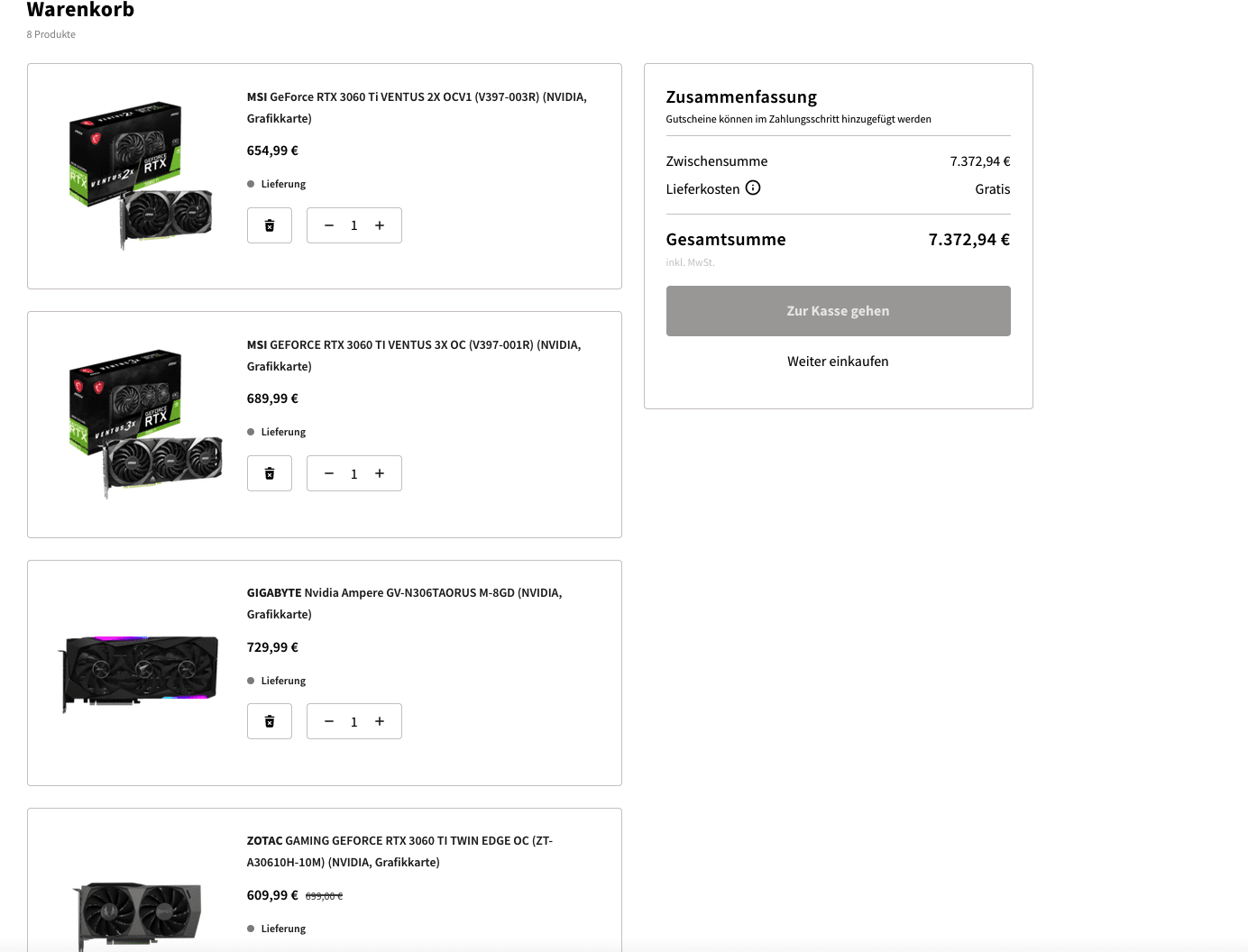The width and height of the screenshot is (1248, 952).
Task: Click ZOTAC price 609,99 €
Action: [272, 895]
